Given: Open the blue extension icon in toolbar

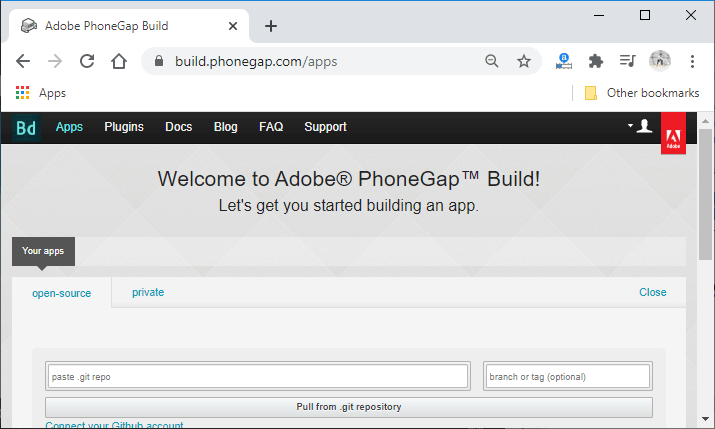Looking at the screenshot, I should pyautogui.click(x=564, y=61).
